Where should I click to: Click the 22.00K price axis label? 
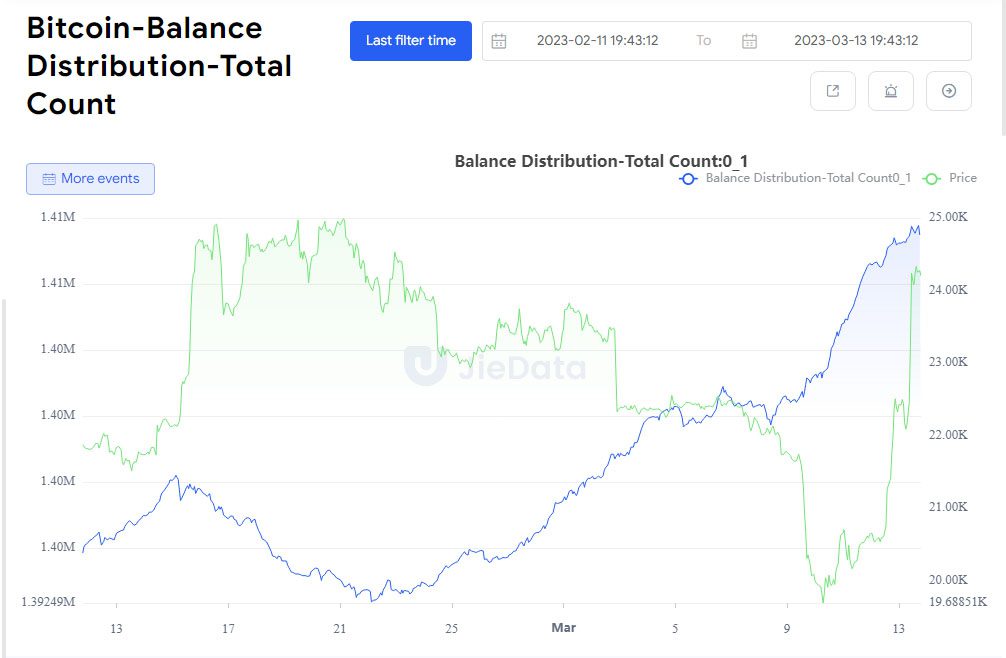coord(948,435)
